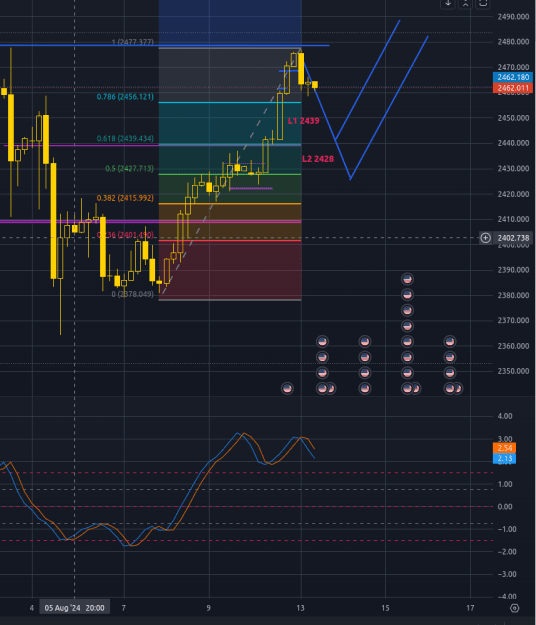Select the orange 0.382 Fibonacci level line
The width and height of the screenshot is (536, 625).
pos(230,204)
